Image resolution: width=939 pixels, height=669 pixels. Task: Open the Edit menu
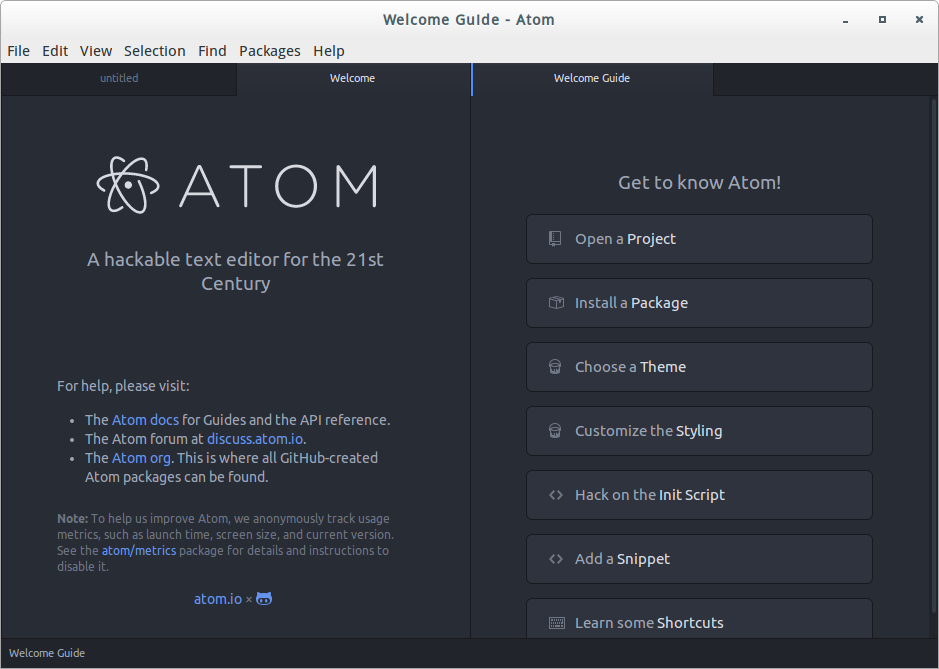click(x=54, y=51)
